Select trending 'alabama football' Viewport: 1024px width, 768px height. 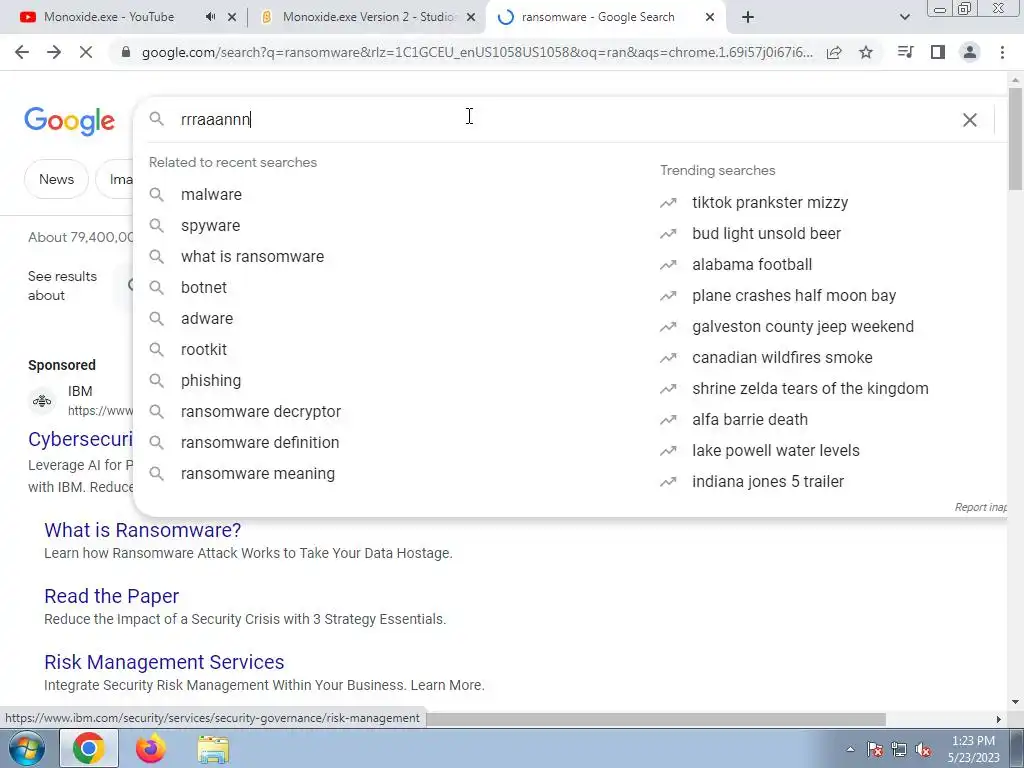[x=752, y=264]
